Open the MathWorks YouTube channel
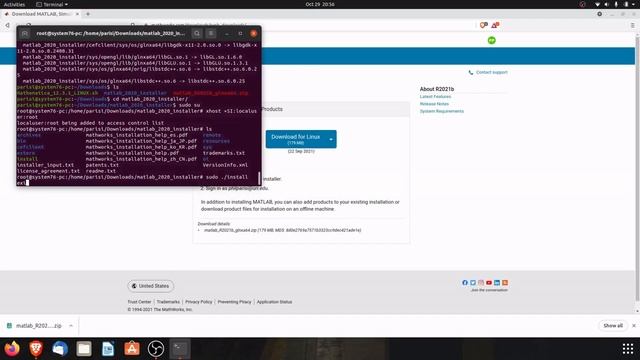This screenshot has width=640, height=360. pyautogui.click(x=489, y=282)
